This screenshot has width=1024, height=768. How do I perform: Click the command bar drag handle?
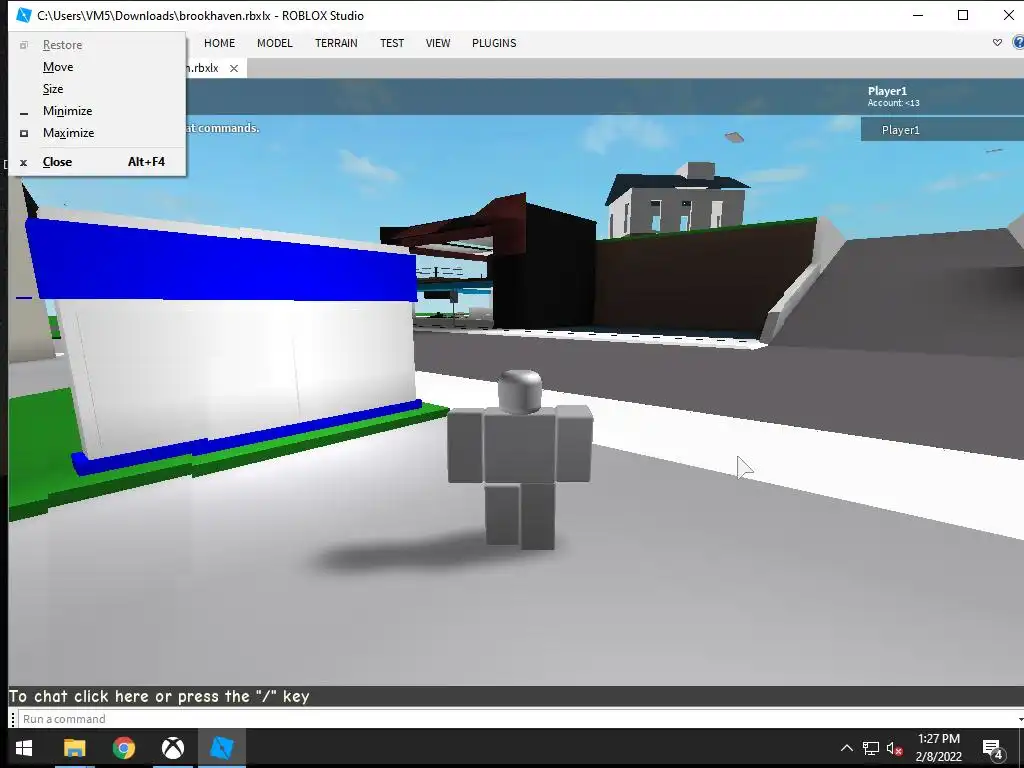pos(12,719)
